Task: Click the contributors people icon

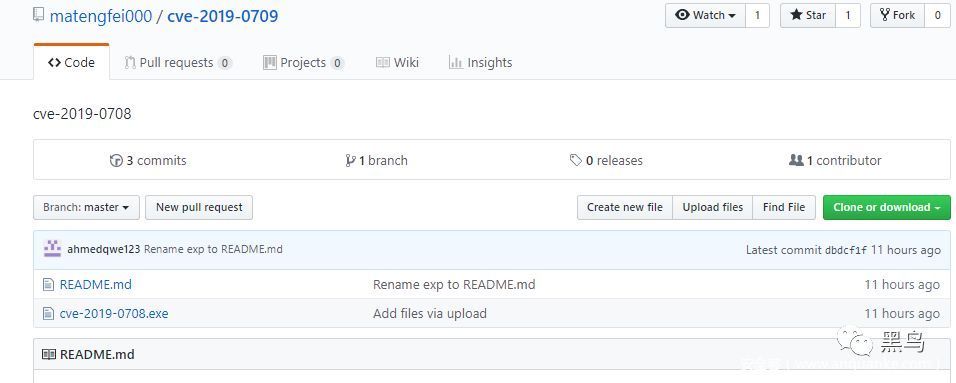Action: (x=796, y=160)
